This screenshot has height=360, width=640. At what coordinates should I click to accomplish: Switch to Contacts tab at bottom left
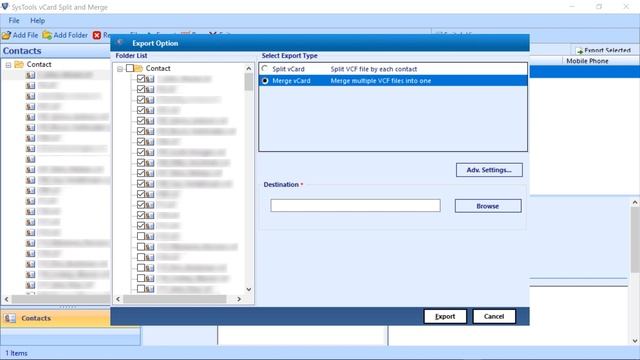[55, 318]
